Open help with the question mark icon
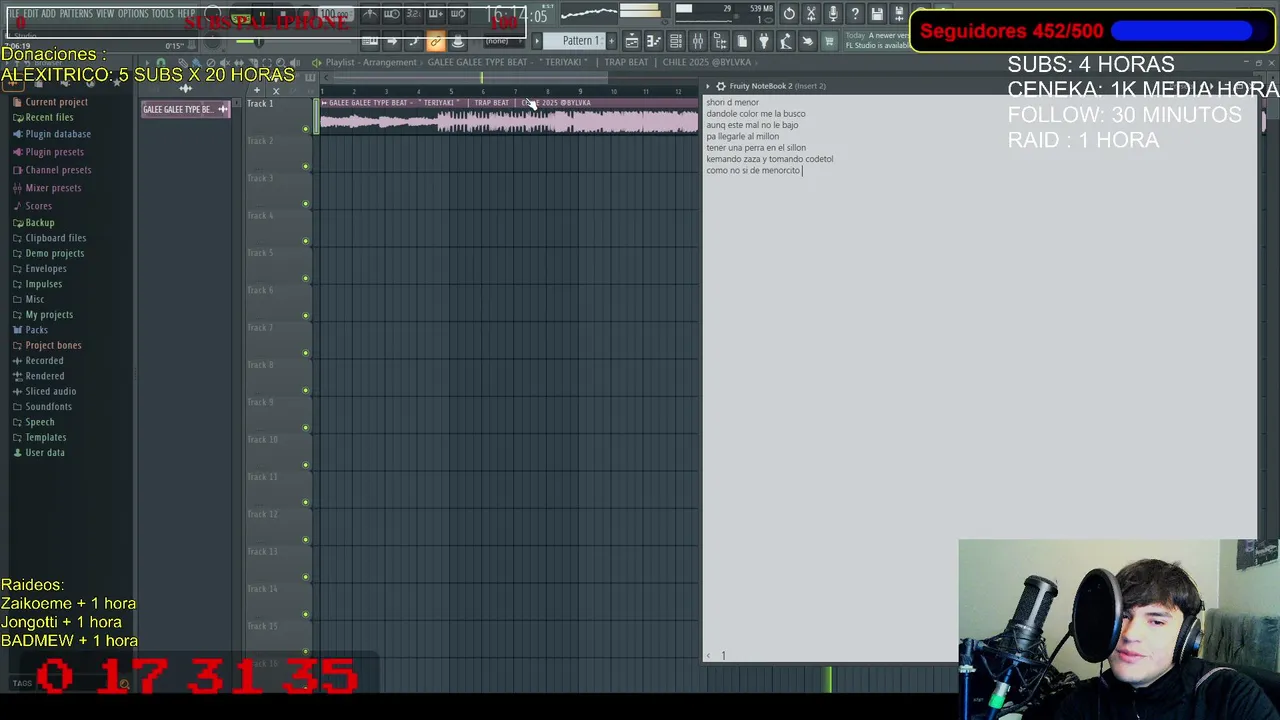Viewport: 1280px width, 720px height. pyautogui.click(x=855, y=14)
